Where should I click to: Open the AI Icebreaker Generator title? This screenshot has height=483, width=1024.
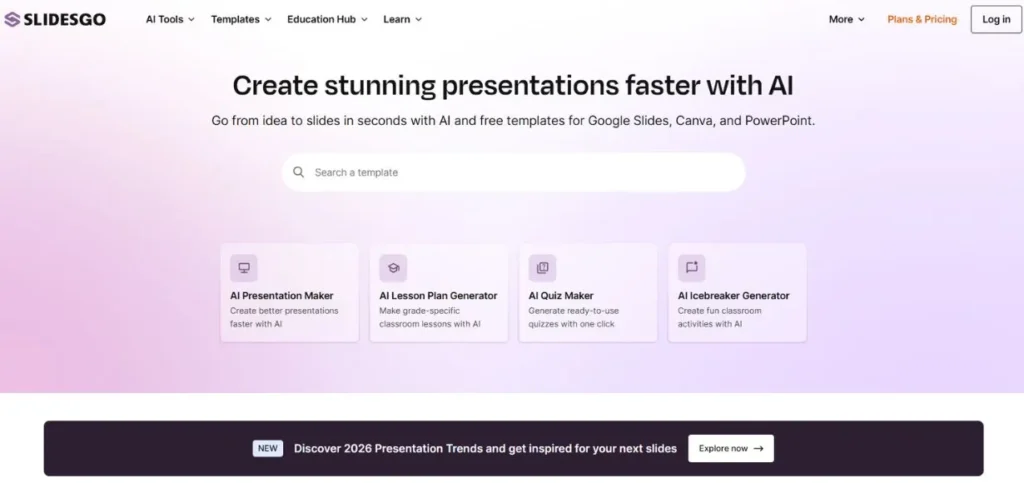[x=733, y=296]
